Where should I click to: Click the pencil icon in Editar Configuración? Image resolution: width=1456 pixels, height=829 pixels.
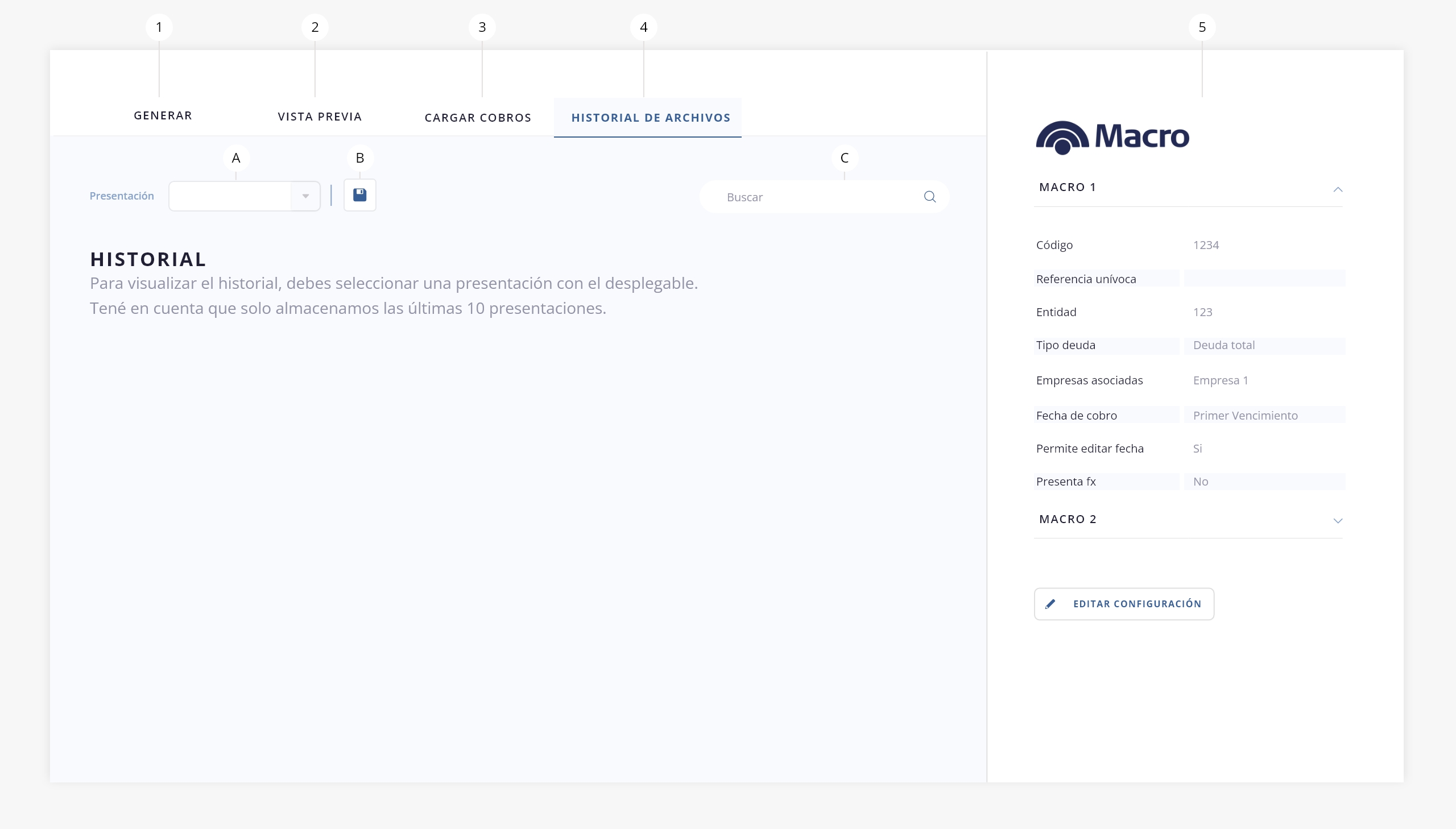[1050, 603]
